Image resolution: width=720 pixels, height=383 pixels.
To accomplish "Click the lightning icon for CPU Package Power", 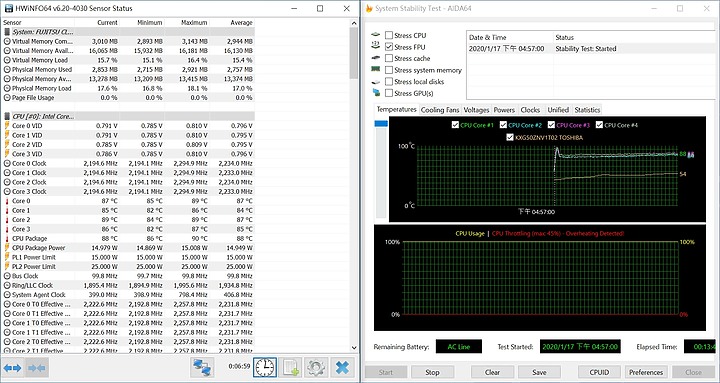I will 7,248.
